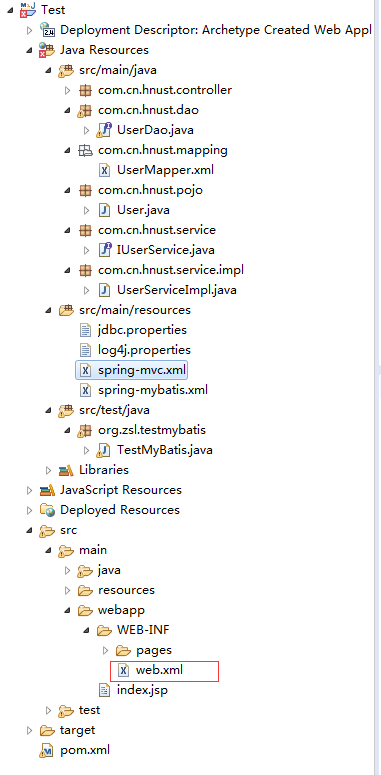Click the TestMyBatis.java file icon
This screenshot has width=381, height=775.
(104, 450)
